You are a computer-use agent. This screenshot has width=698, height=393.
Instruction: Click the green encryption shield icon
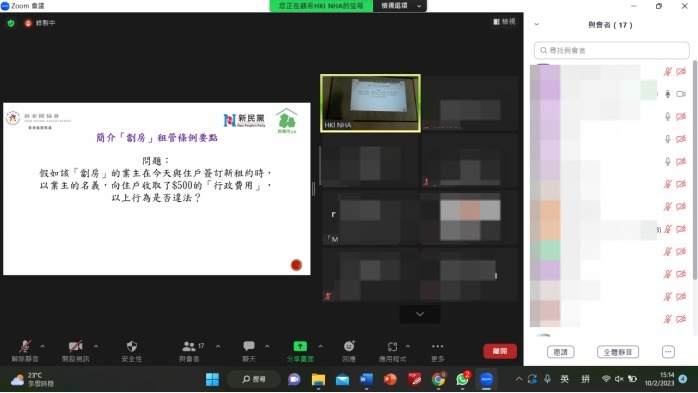[11, 23]
